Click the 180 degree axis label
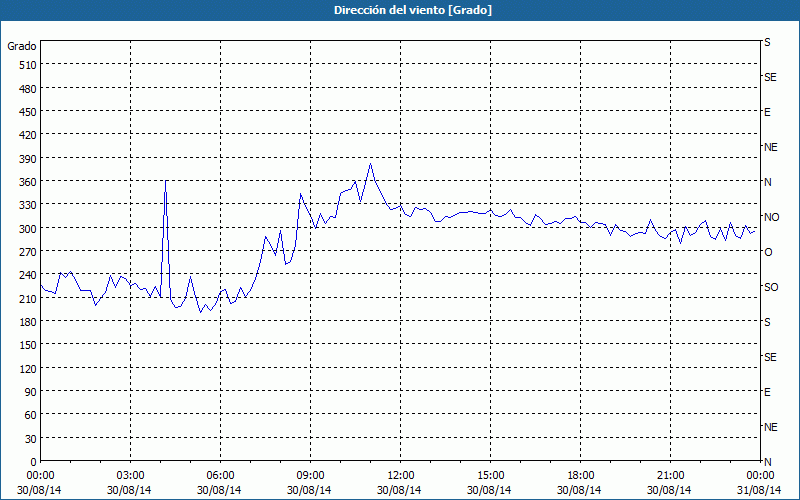This screenshot has height=500, width=800. (29, 322)
